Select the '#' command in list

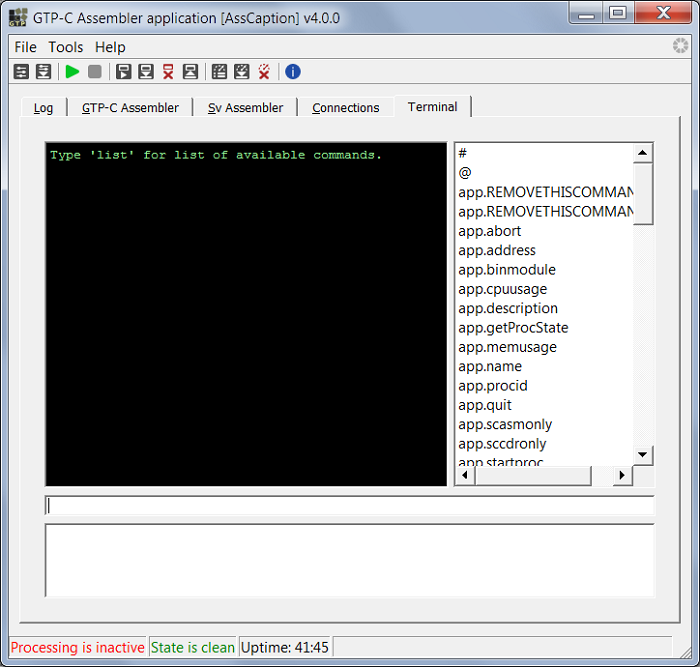pyautogui.click(x=546, y=153)
